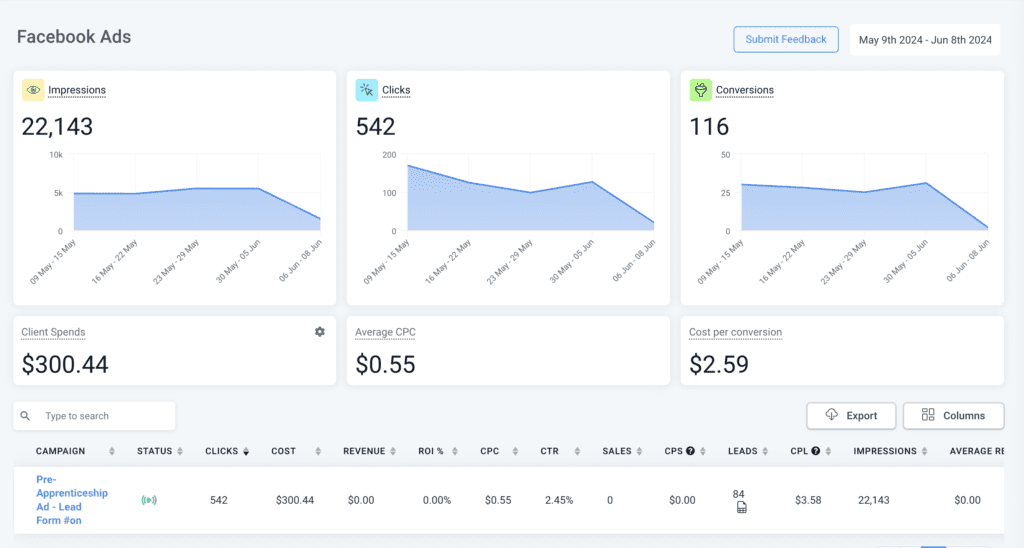Click the Submit Feedback button
The height and width of the screenshot is (548, 1024).
point(786,39)
